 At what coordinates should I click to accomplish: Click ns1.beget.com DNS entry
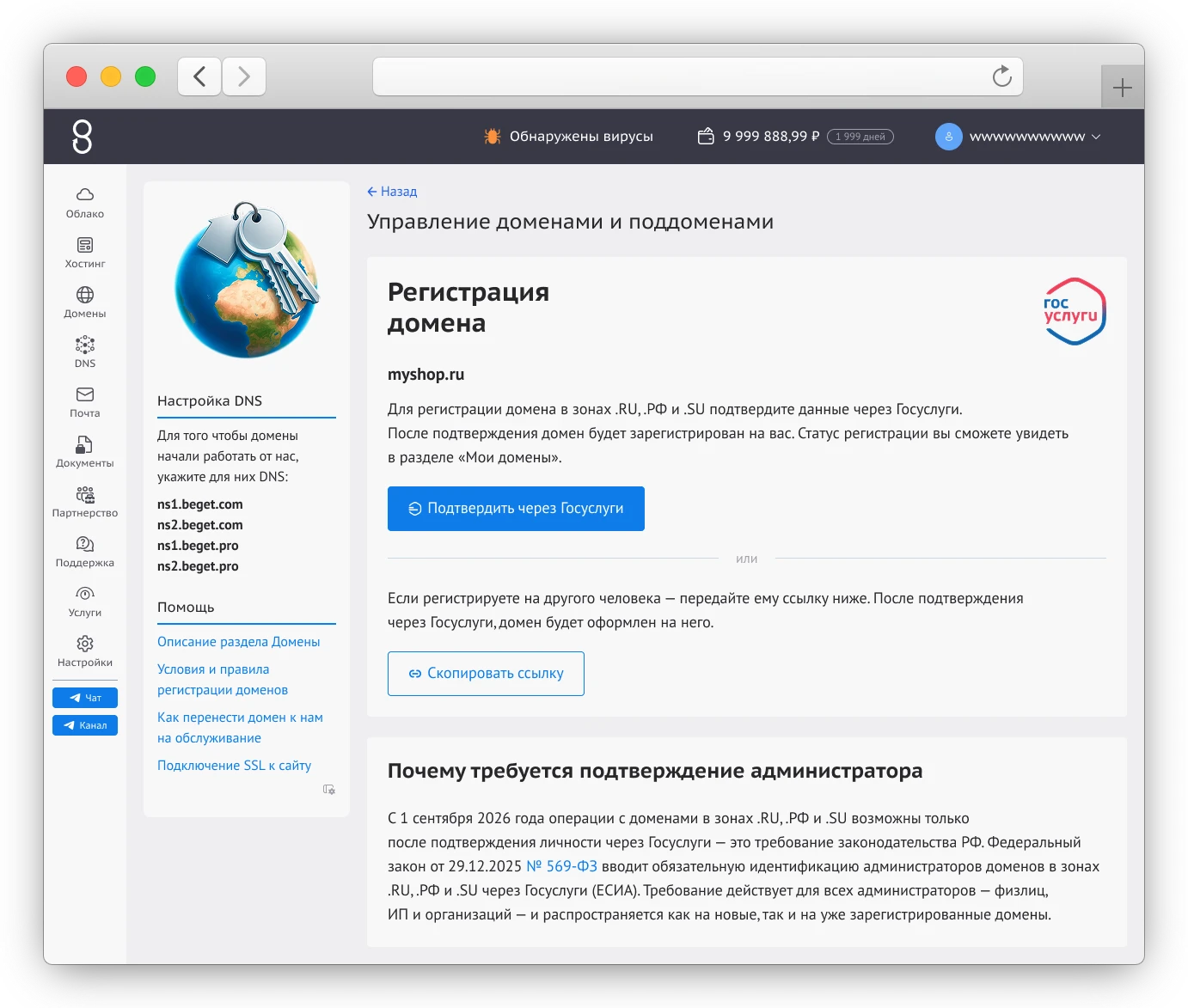[x=200, y=504]
